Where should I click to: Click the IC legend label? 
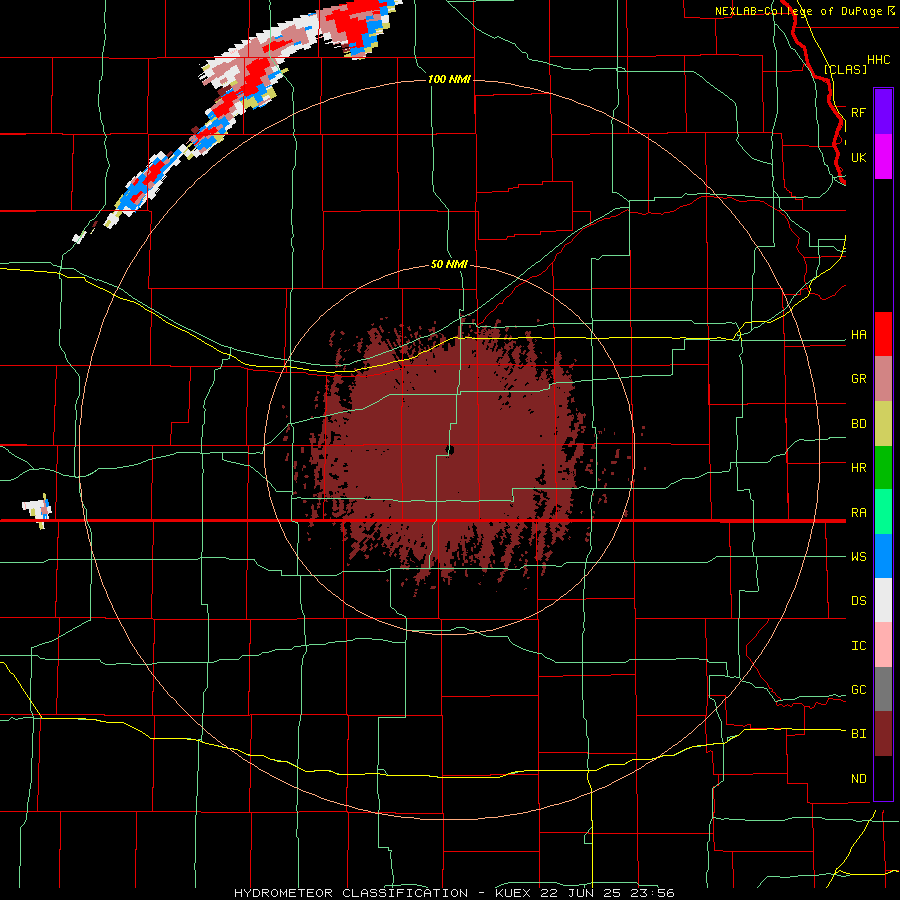click(859, 646)
